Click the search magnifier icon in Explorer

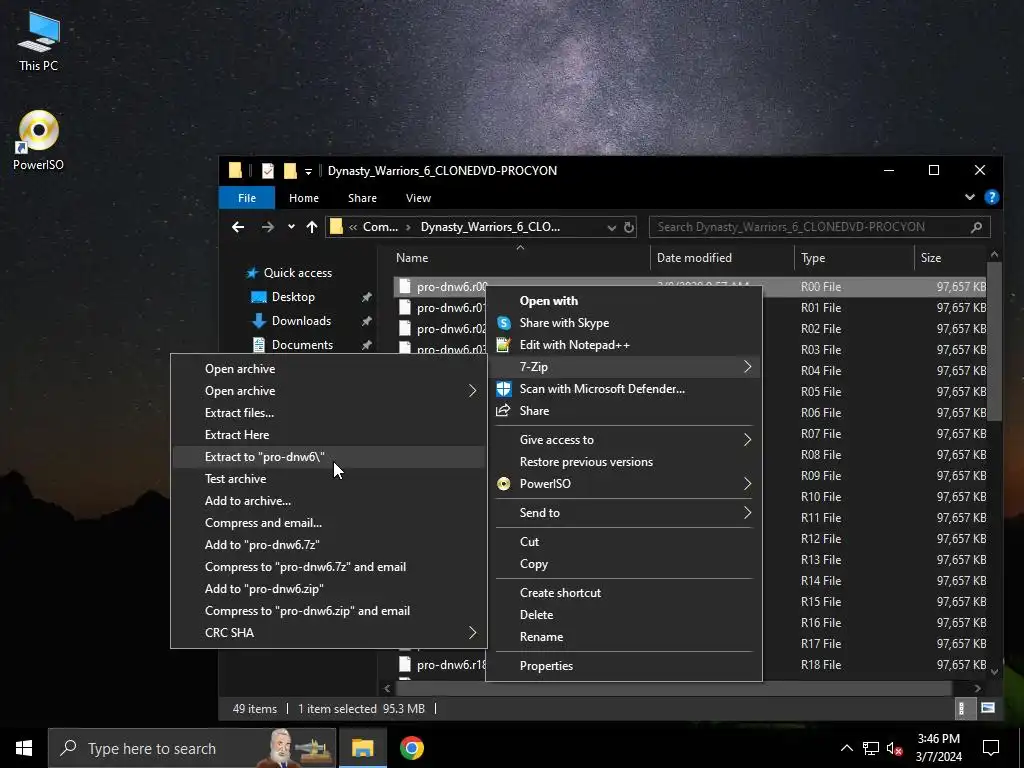976,227
